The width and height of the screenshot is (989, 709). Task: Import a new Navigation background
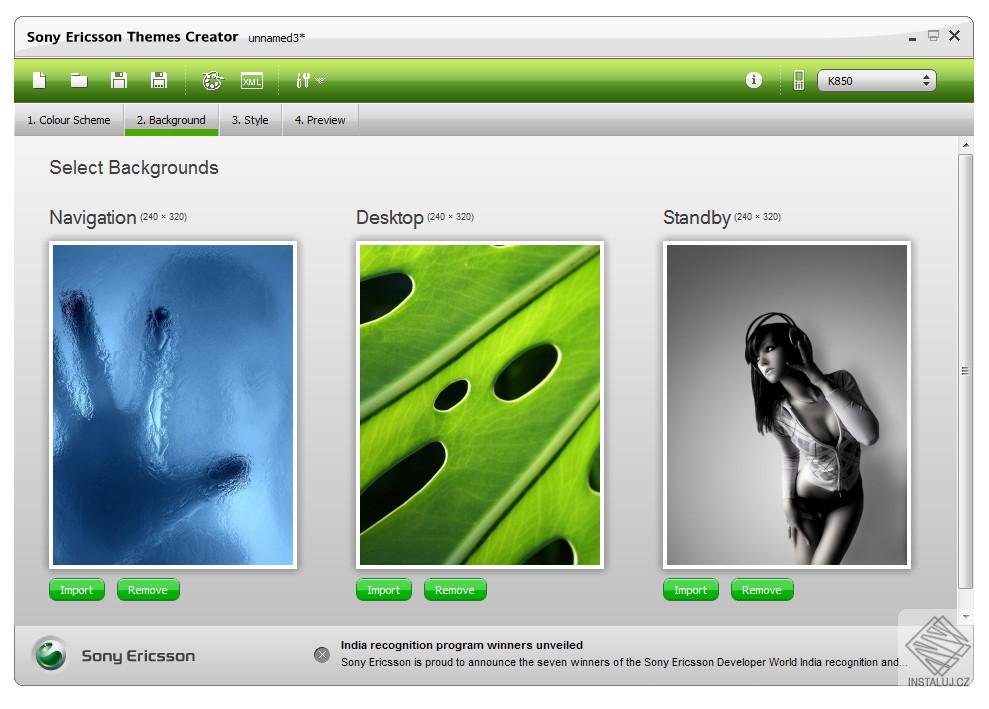[x=77, y=589]
